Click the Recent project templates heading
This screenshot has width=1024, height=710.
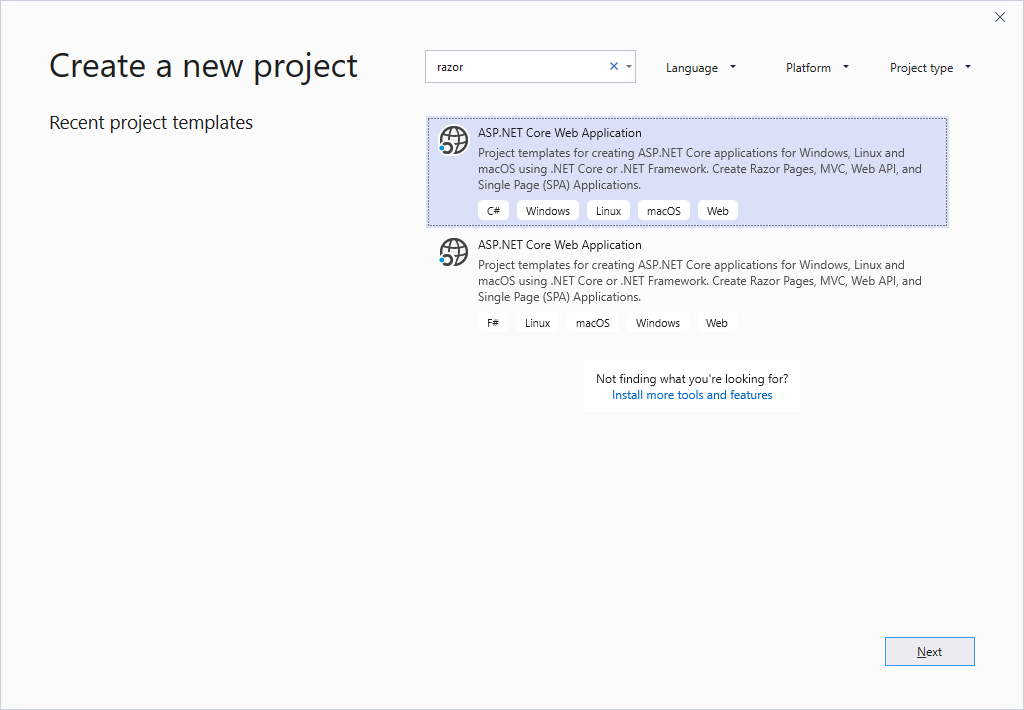pos(151,123)
